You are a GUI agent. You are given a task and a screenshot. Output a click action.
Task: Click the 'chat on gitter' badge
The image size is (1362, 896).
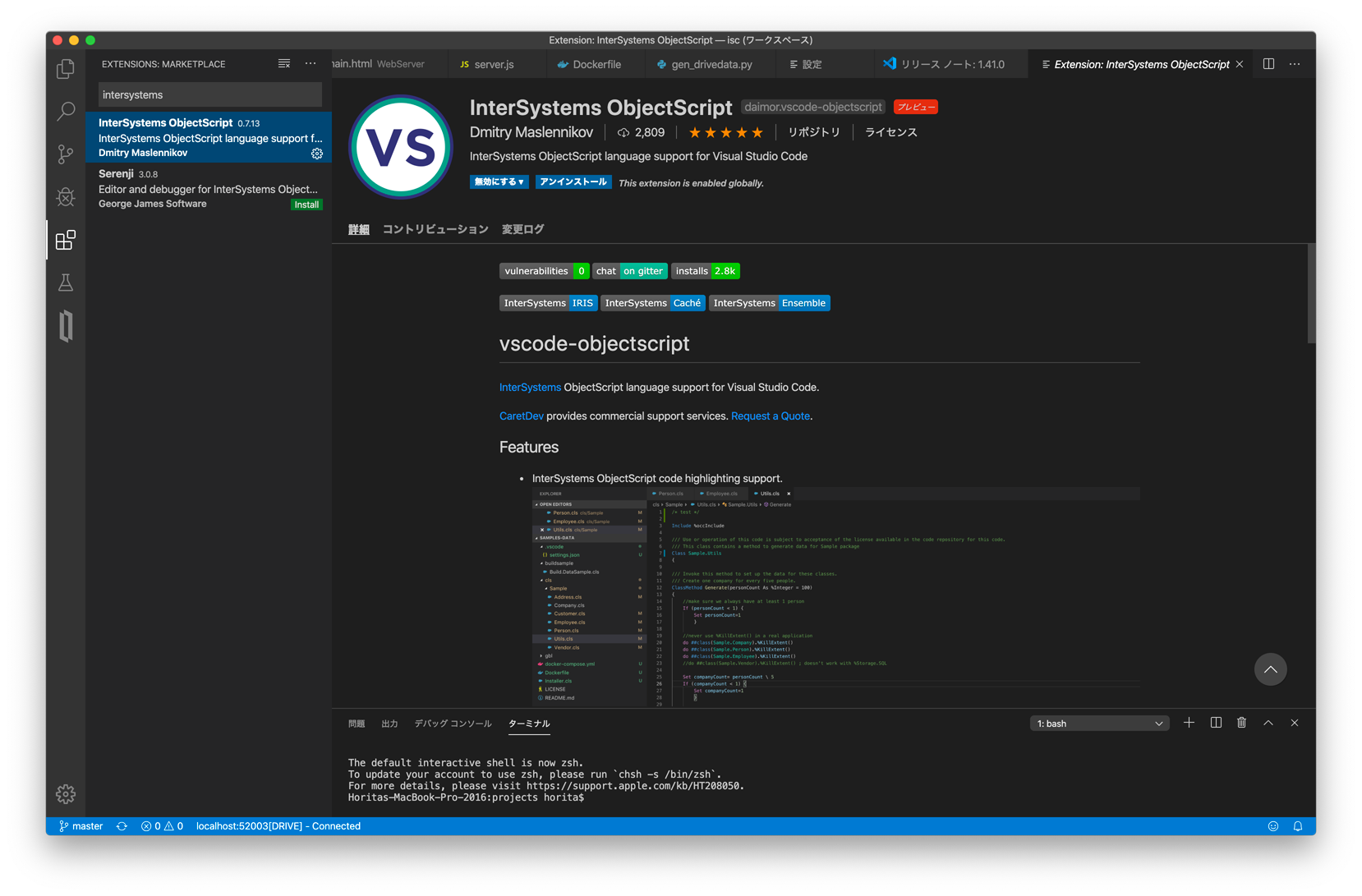(x=629, y=271)
